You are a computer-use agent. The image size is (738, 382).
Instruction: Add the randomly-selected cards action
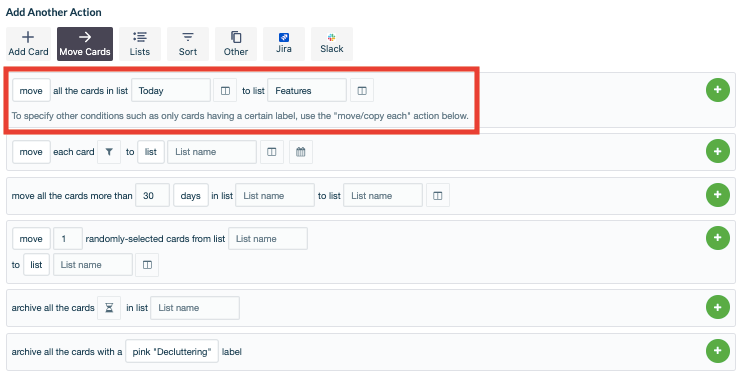(x=717, y=238)
